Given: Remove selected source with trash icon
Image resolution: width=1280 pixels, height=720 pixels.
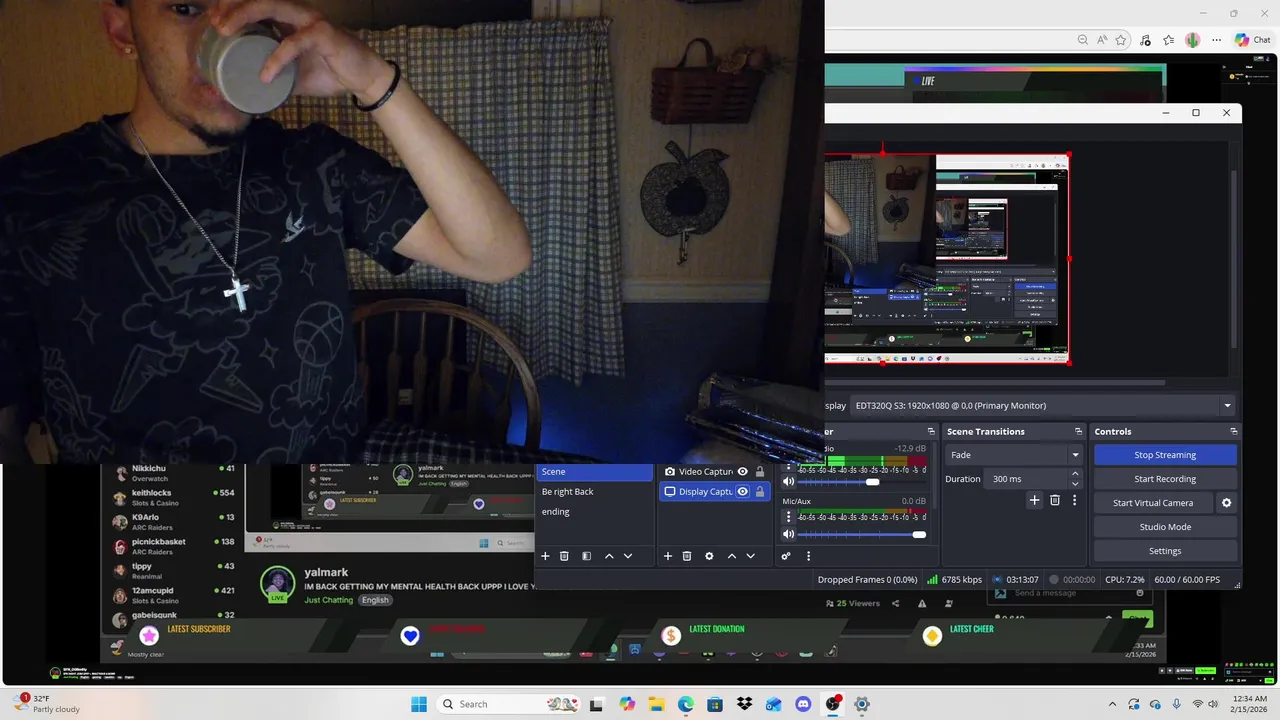Looking at the screenshot, I should [687, 556].
